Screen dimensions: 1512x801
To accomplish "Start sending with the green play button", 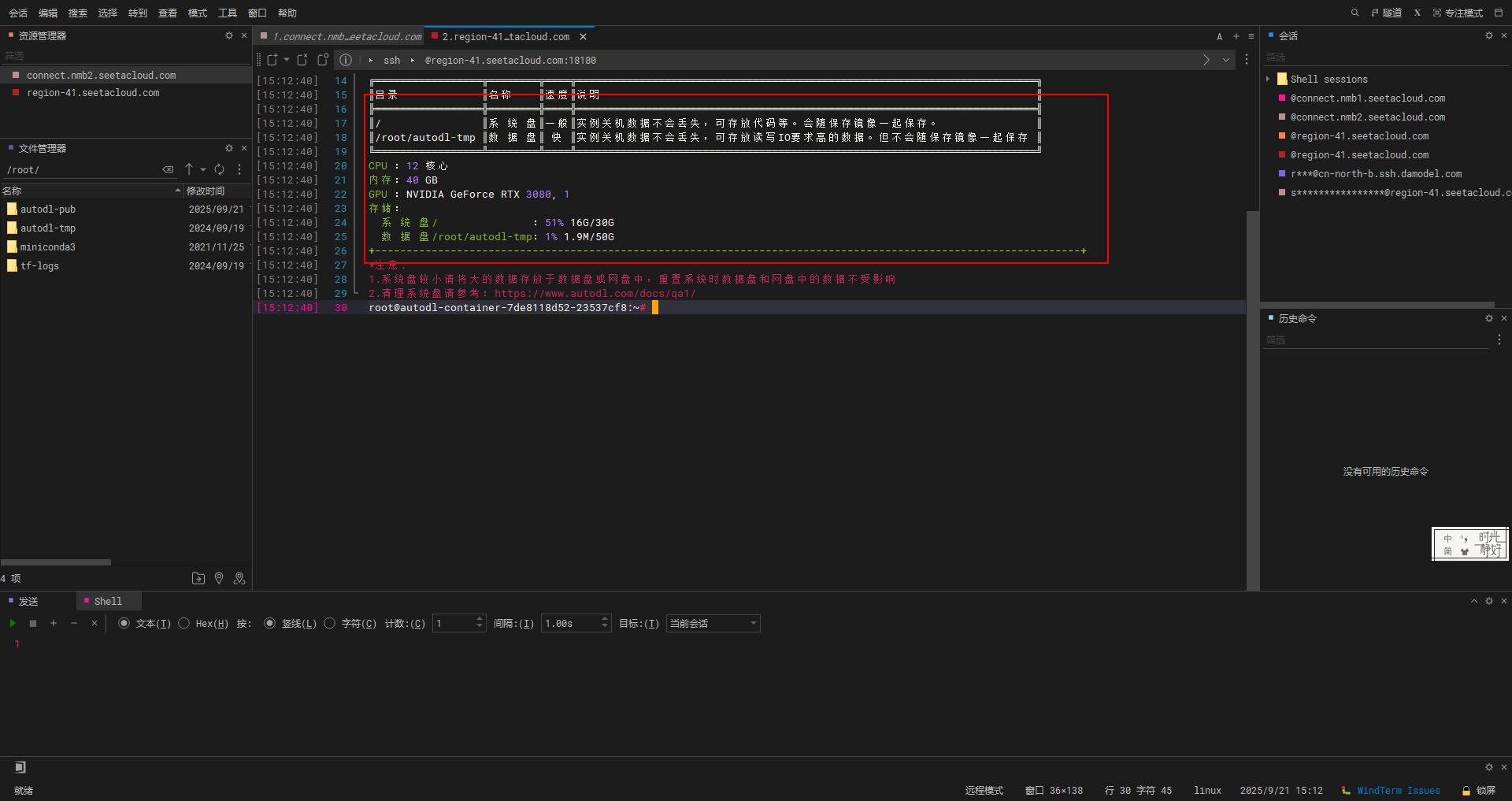I will [x=13, y=623].
